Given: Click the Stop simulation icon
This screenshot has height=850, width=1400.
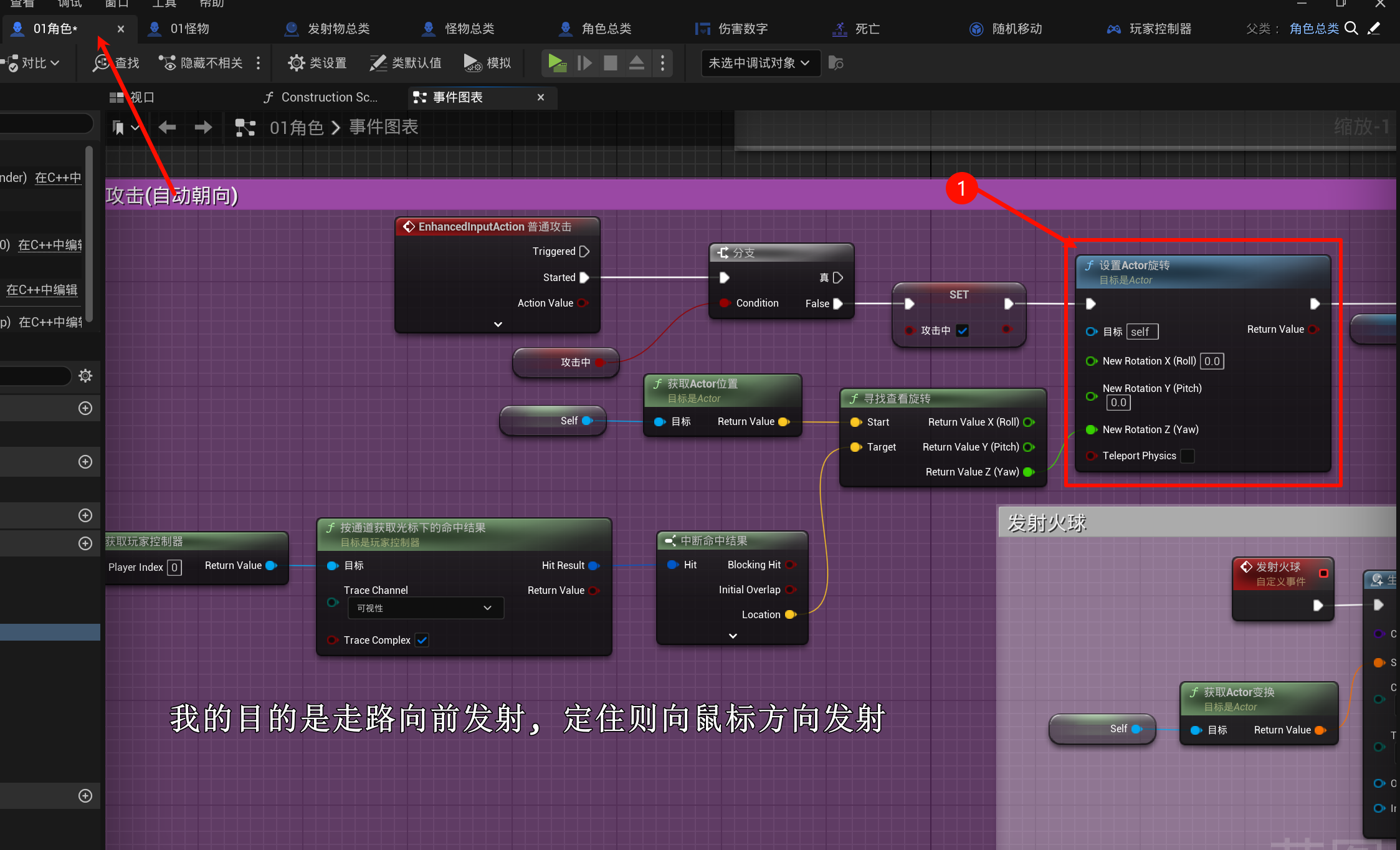Looking at the screenshot, I should point(610,63).
